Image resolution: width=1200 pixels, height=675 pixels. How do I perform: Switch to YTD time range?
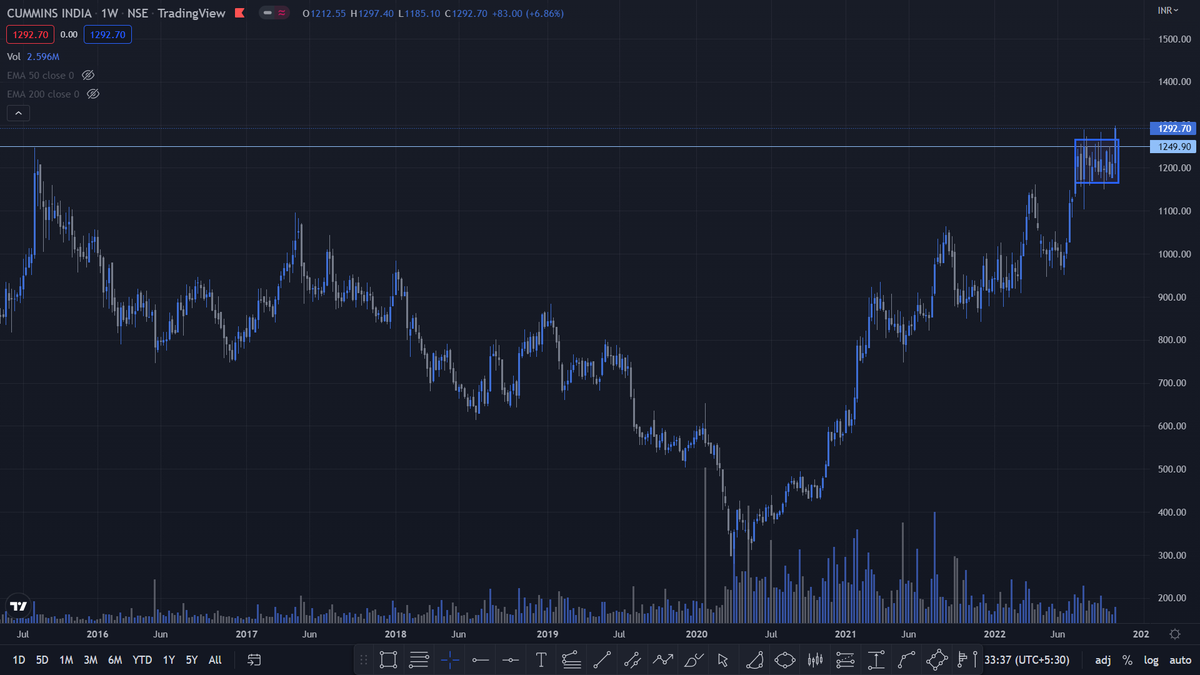pyautogui.click(x=143, y=660)
